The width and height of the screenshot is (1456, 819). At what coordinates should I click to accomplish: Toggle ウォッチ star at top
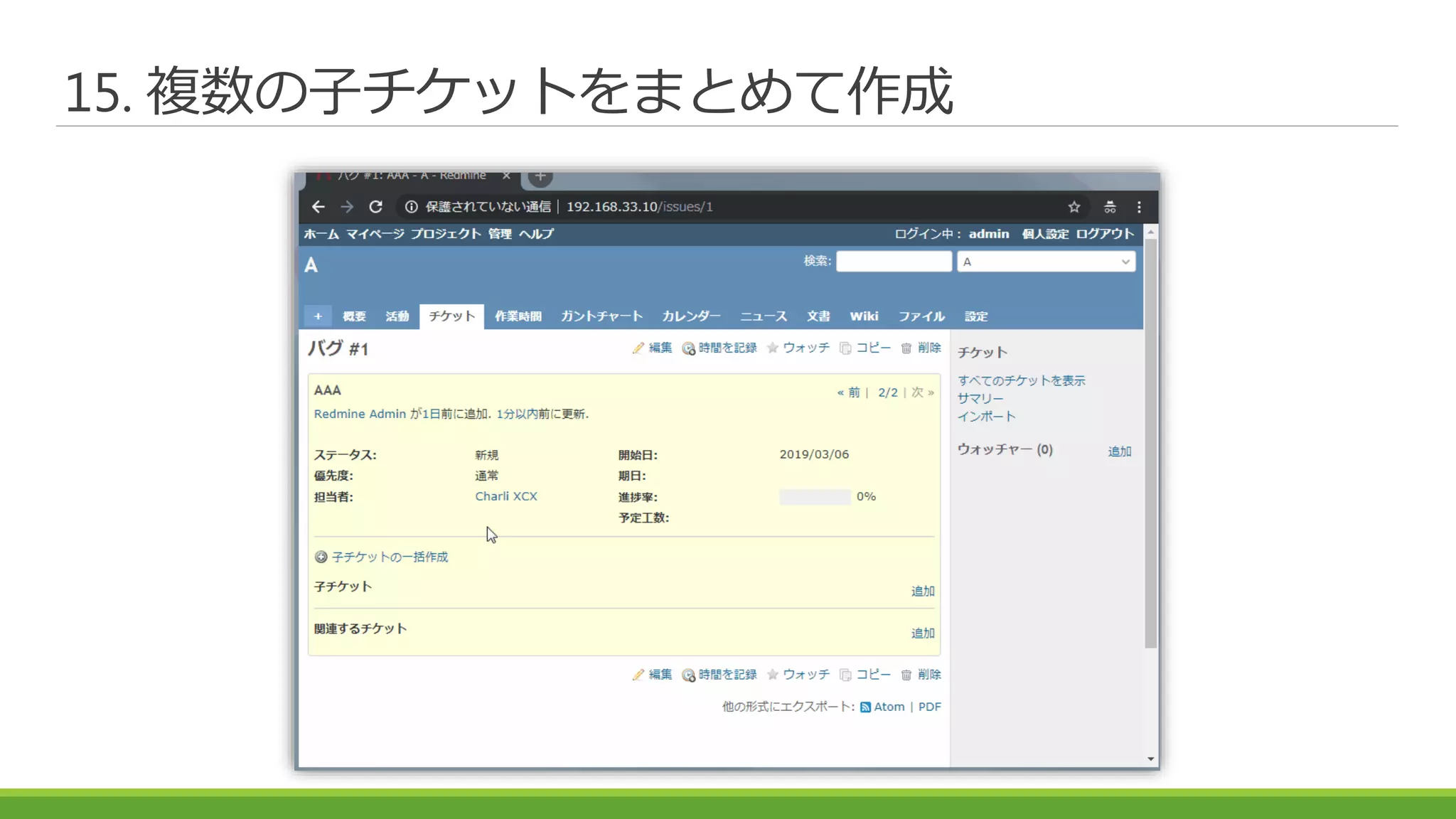click(x=773, y=348)
